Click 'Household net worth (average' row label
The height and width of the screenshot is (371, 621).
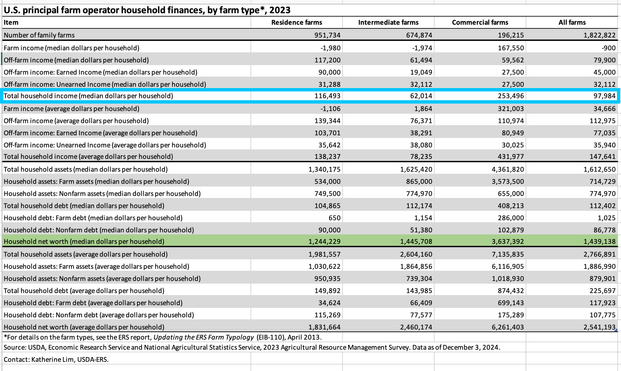(x=84, y=327)
